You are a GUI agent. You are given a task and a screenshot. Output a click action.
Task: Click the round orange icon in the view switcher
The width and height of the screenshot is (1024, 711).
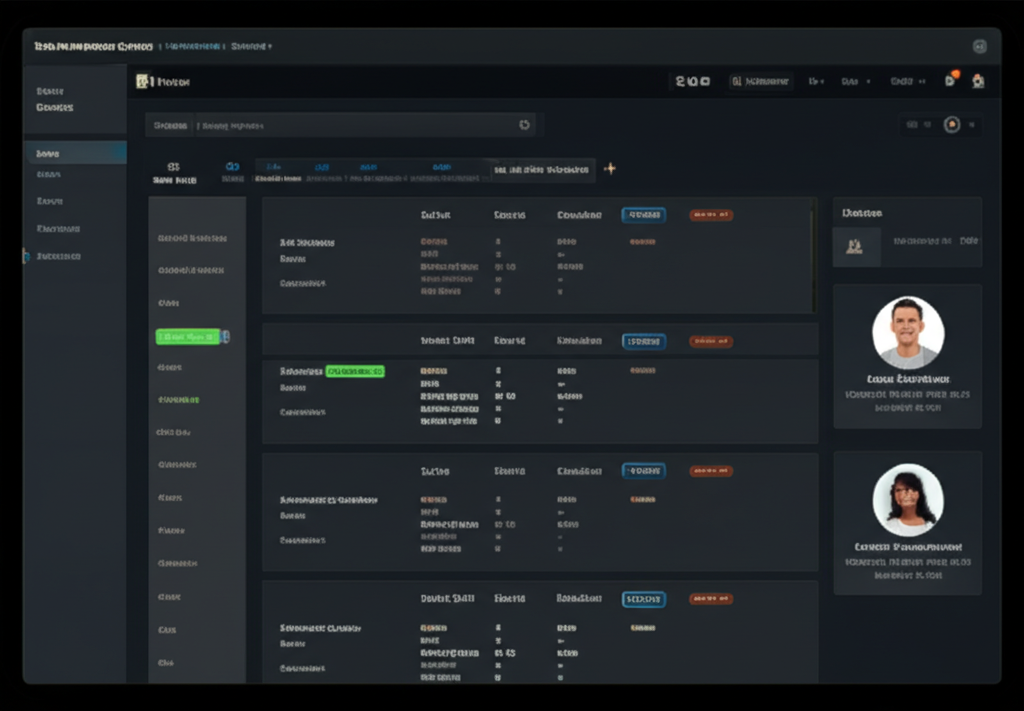952,125
